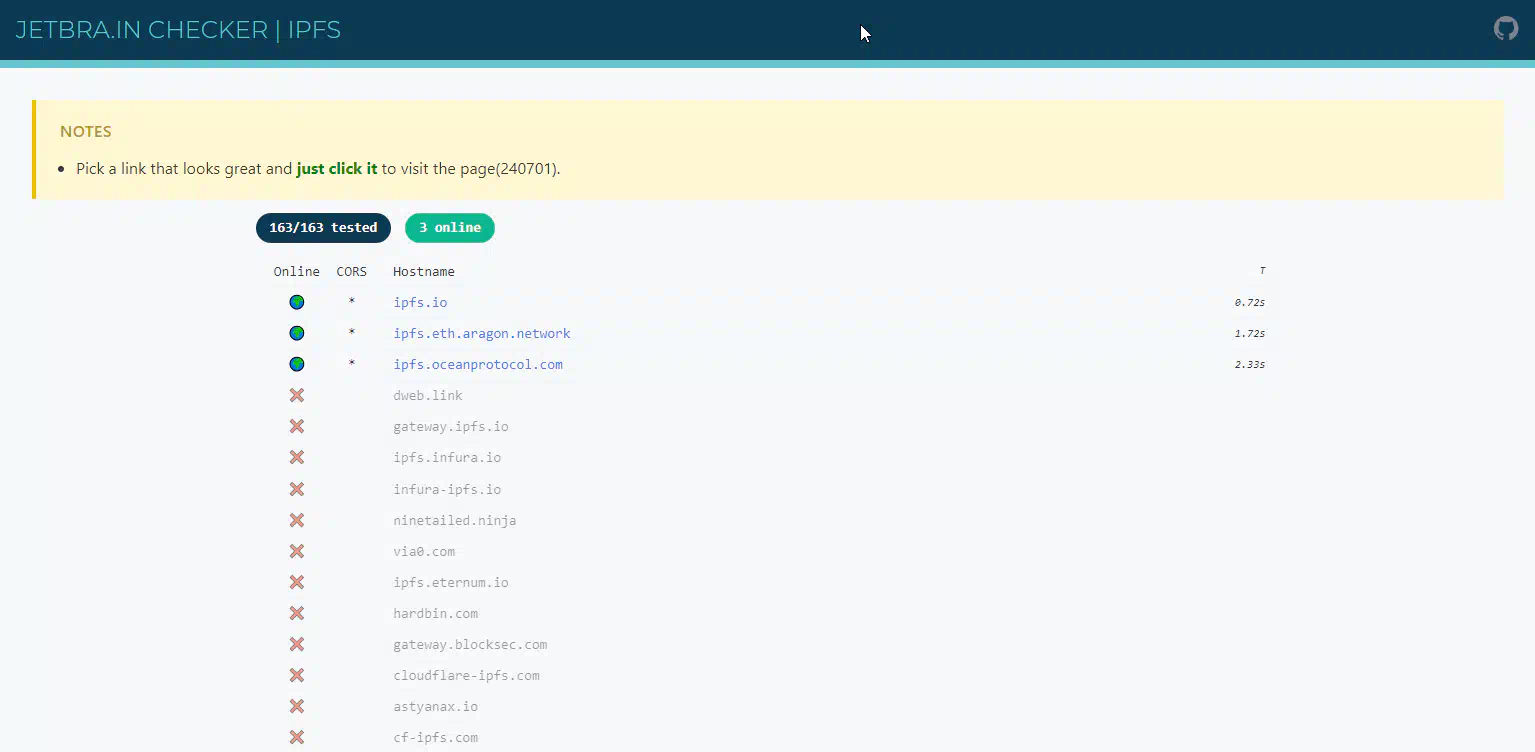Click the red X icon for ipfs.eternum.io
Image resolution: width=1535 pixels, height=752 pixels.
click(297, 582)
